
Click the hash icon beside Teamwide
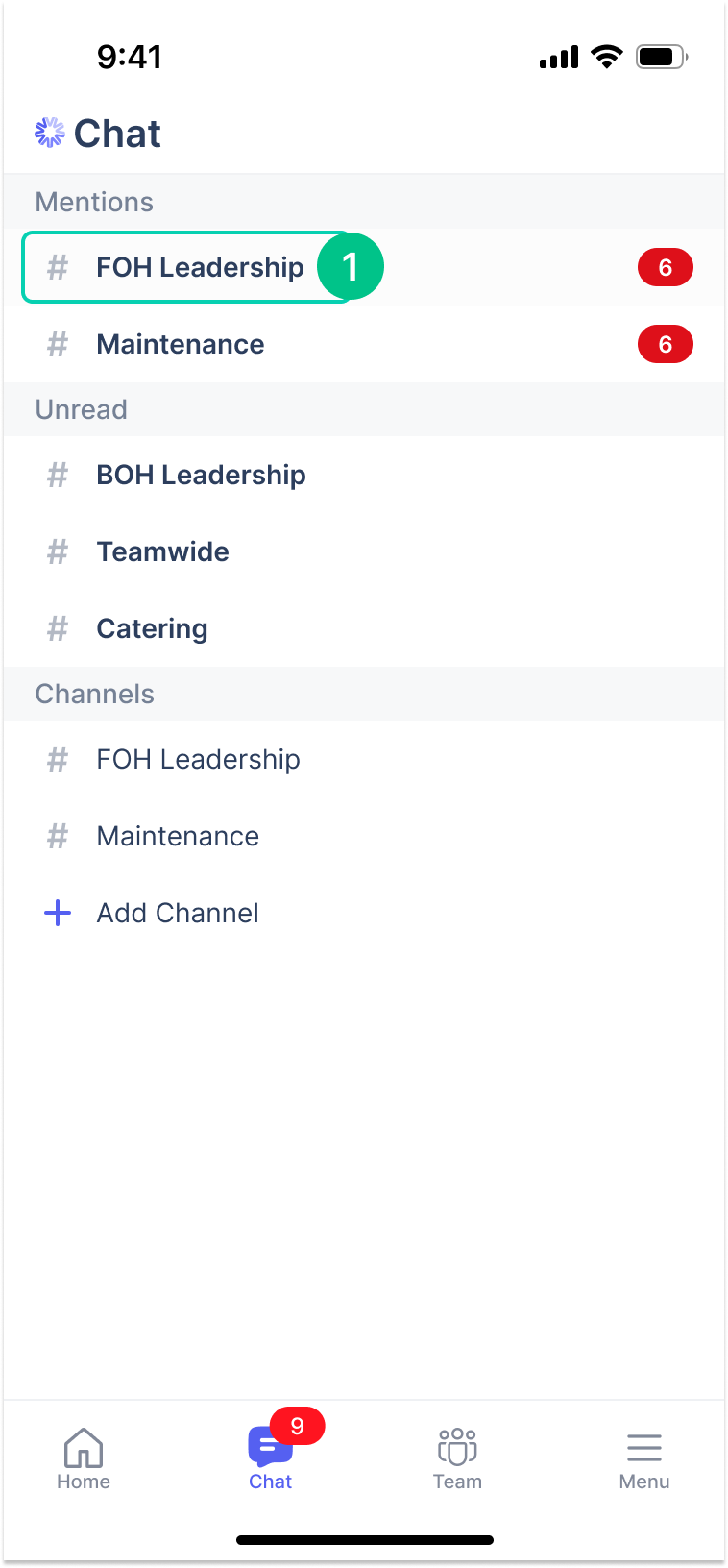[58, 551]
